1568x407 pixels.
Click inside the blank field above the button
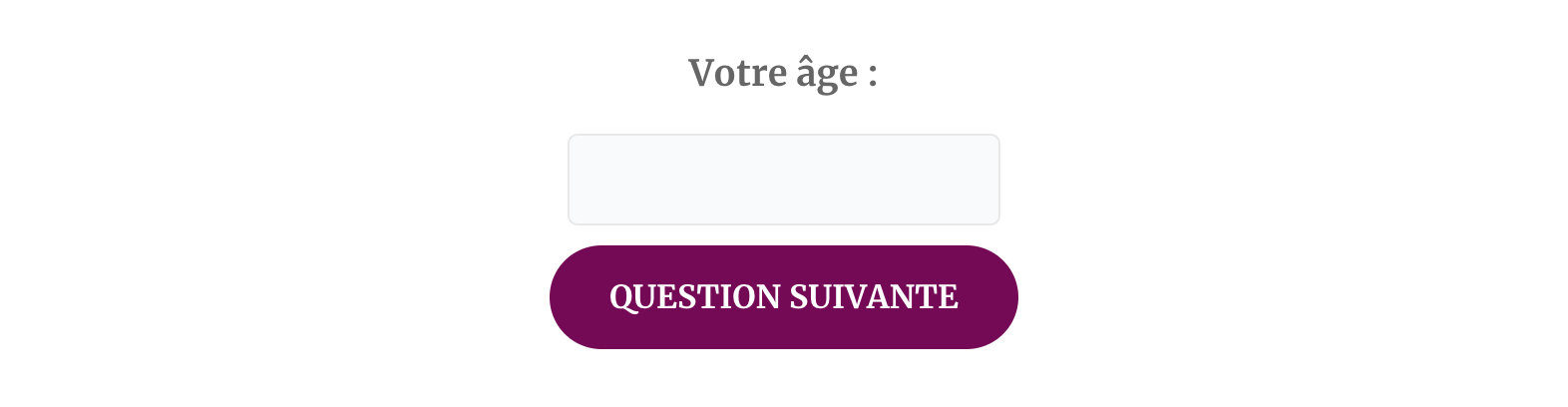(783, 180)
